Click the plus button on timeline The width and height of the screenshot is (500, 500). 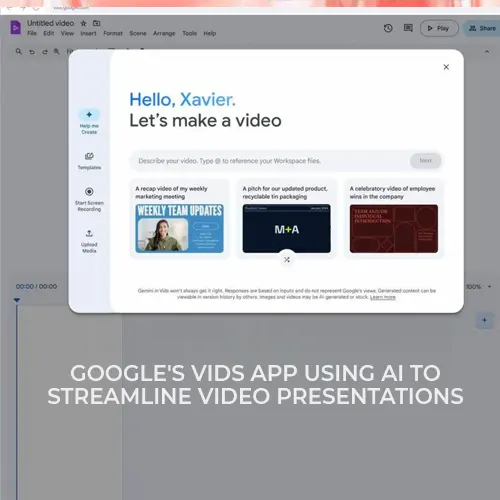[484, 320]
